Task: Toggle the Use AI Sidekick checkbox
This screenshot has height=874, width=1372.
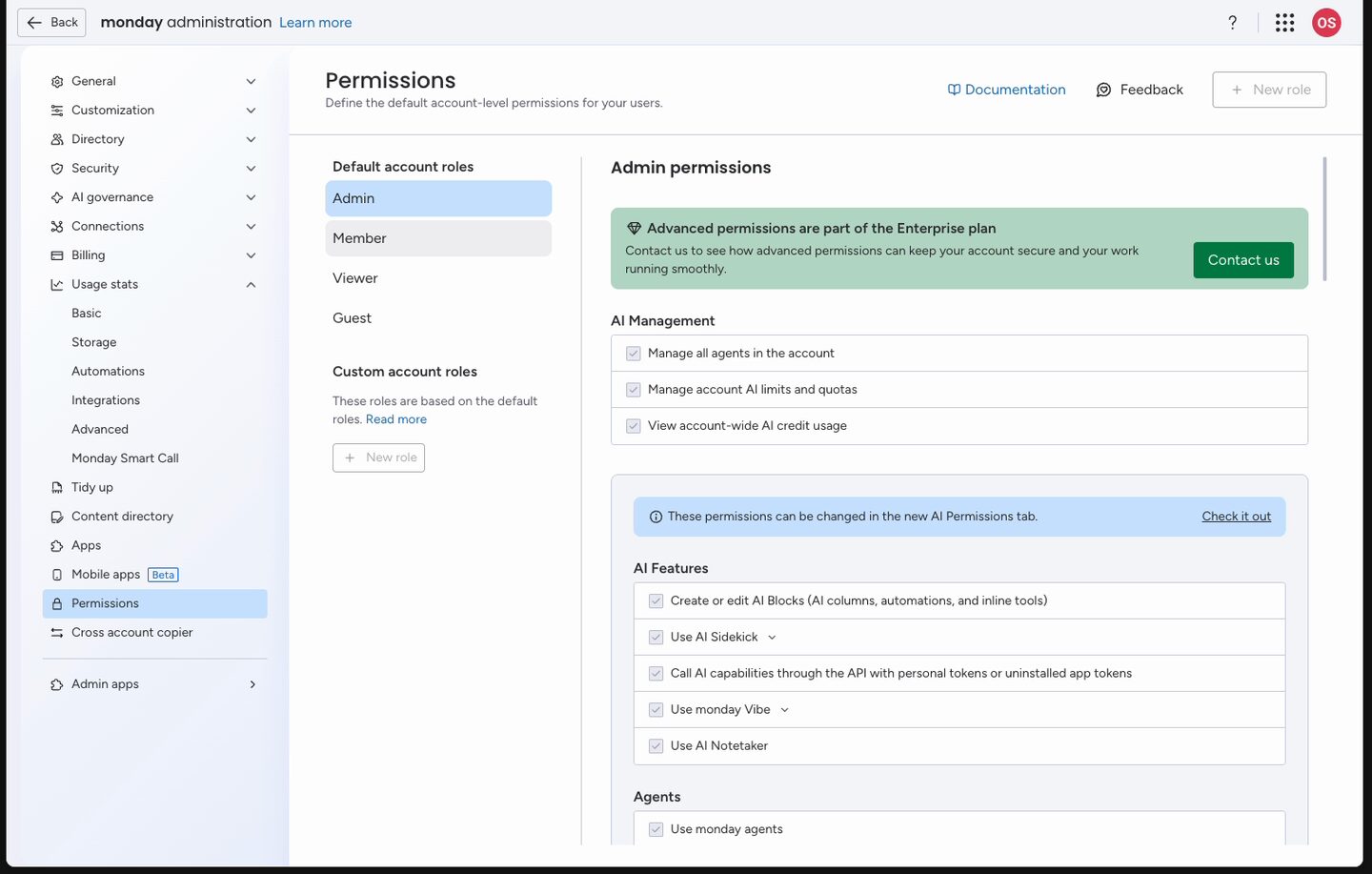Action: click(656, 638)
